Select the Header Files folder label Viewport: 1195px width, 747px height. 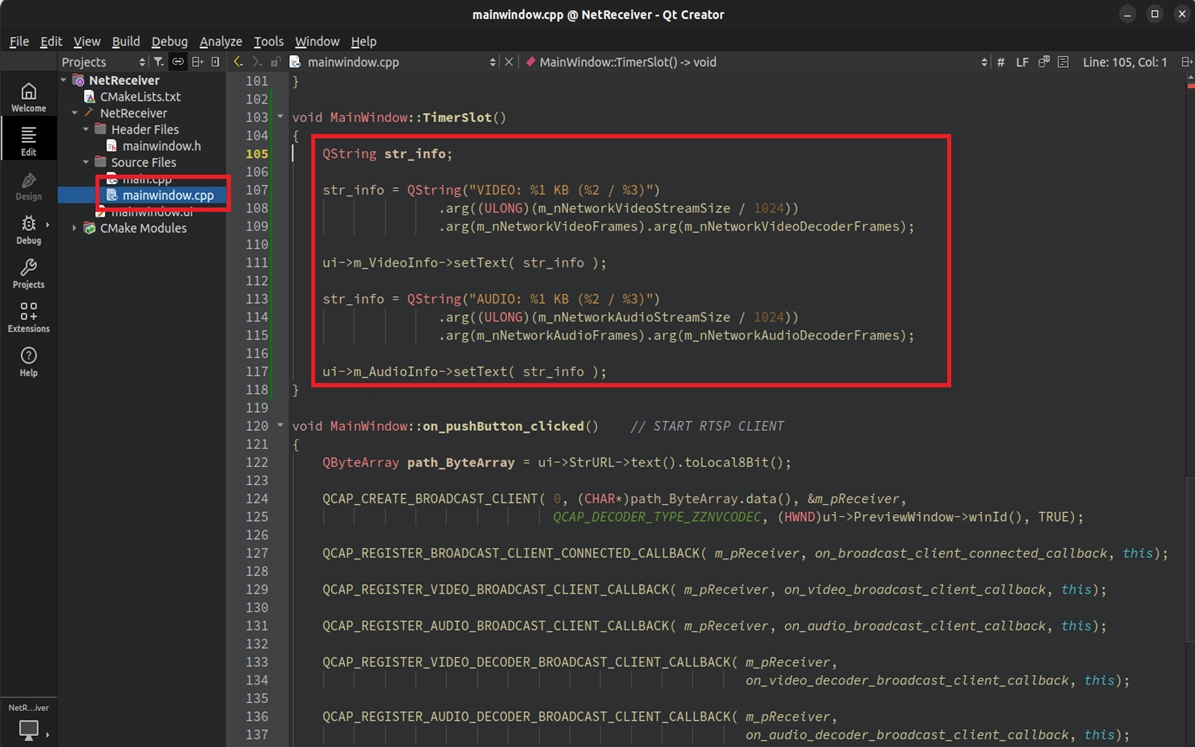point(145,130)
